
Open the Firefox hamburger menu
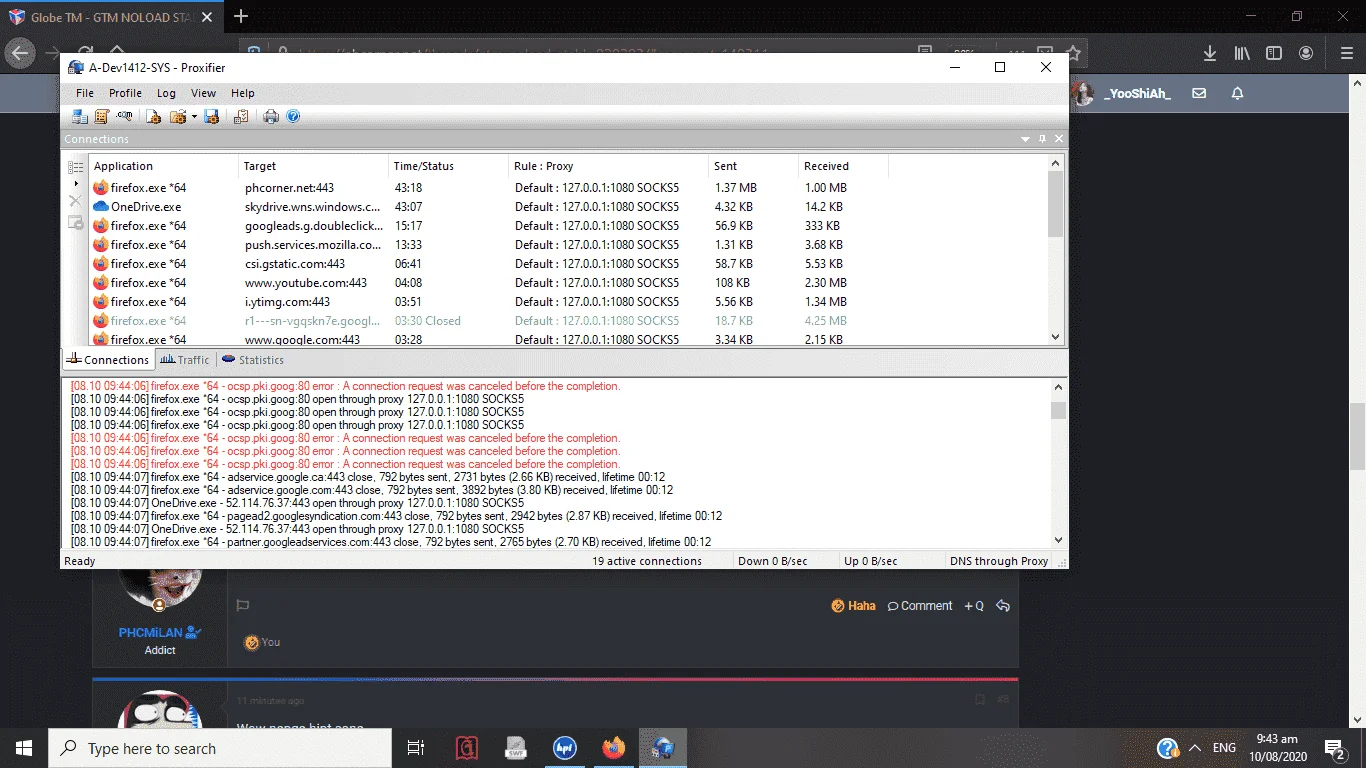[x=1346, y=53]
